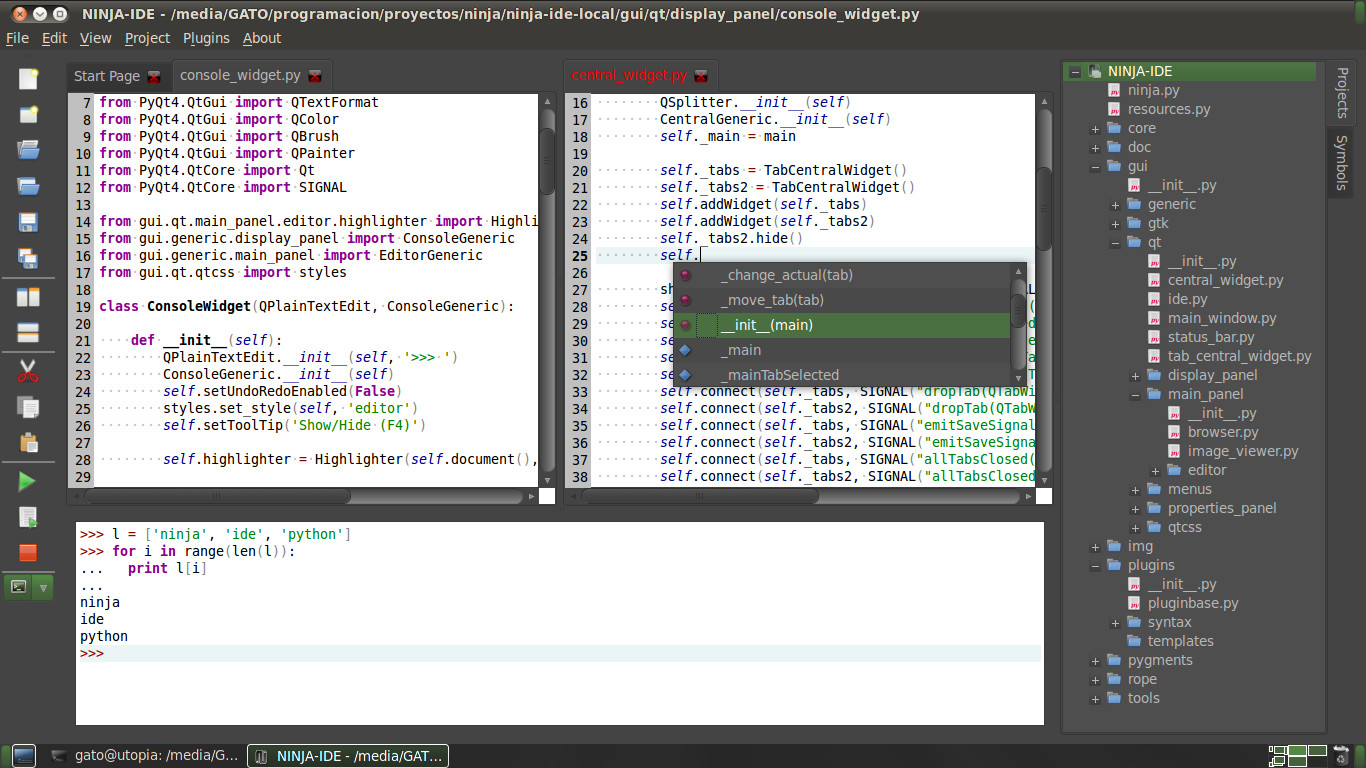The height and width of the screenshot is (768, 1366).
Task: Open the Plugins menu
Action: pyautogui.click(x=206, y=38)
